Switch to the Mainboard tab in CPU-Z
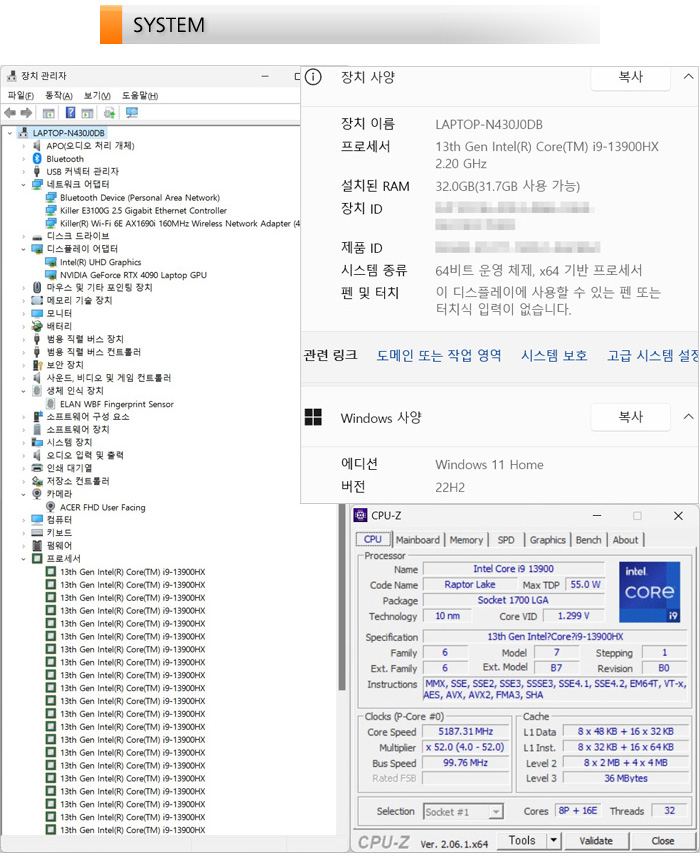 [418, 540]
